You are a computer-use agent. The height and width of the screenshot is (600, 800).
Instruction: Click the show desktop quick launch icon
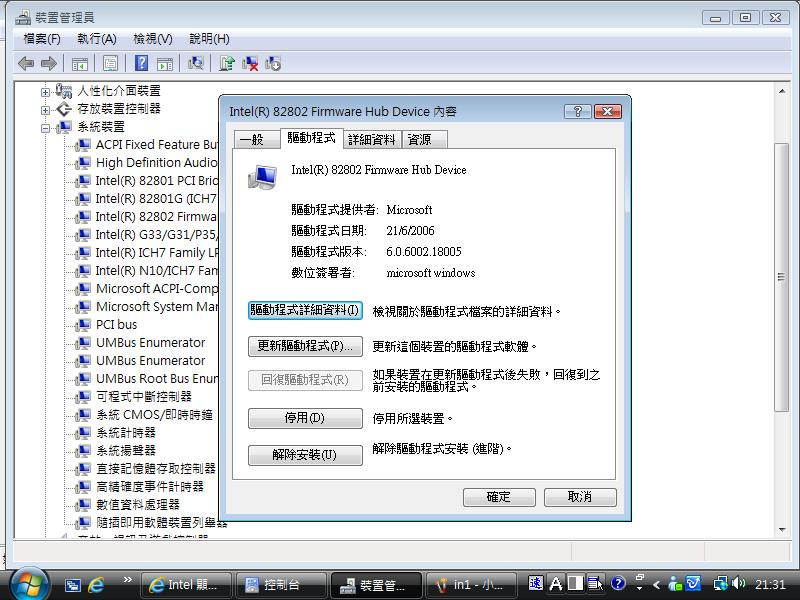[72, 585]
